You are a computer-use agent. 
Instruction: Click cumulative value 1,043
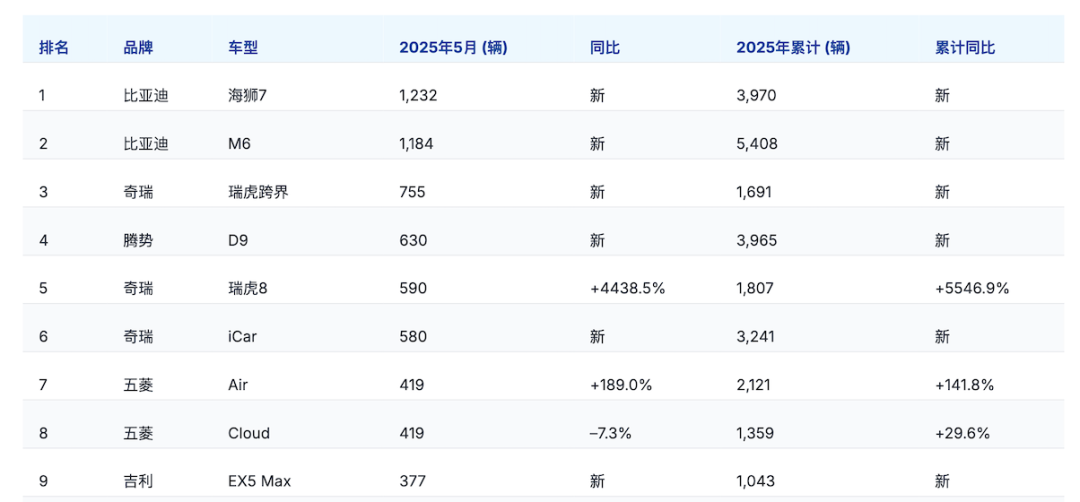click(755, 481)
